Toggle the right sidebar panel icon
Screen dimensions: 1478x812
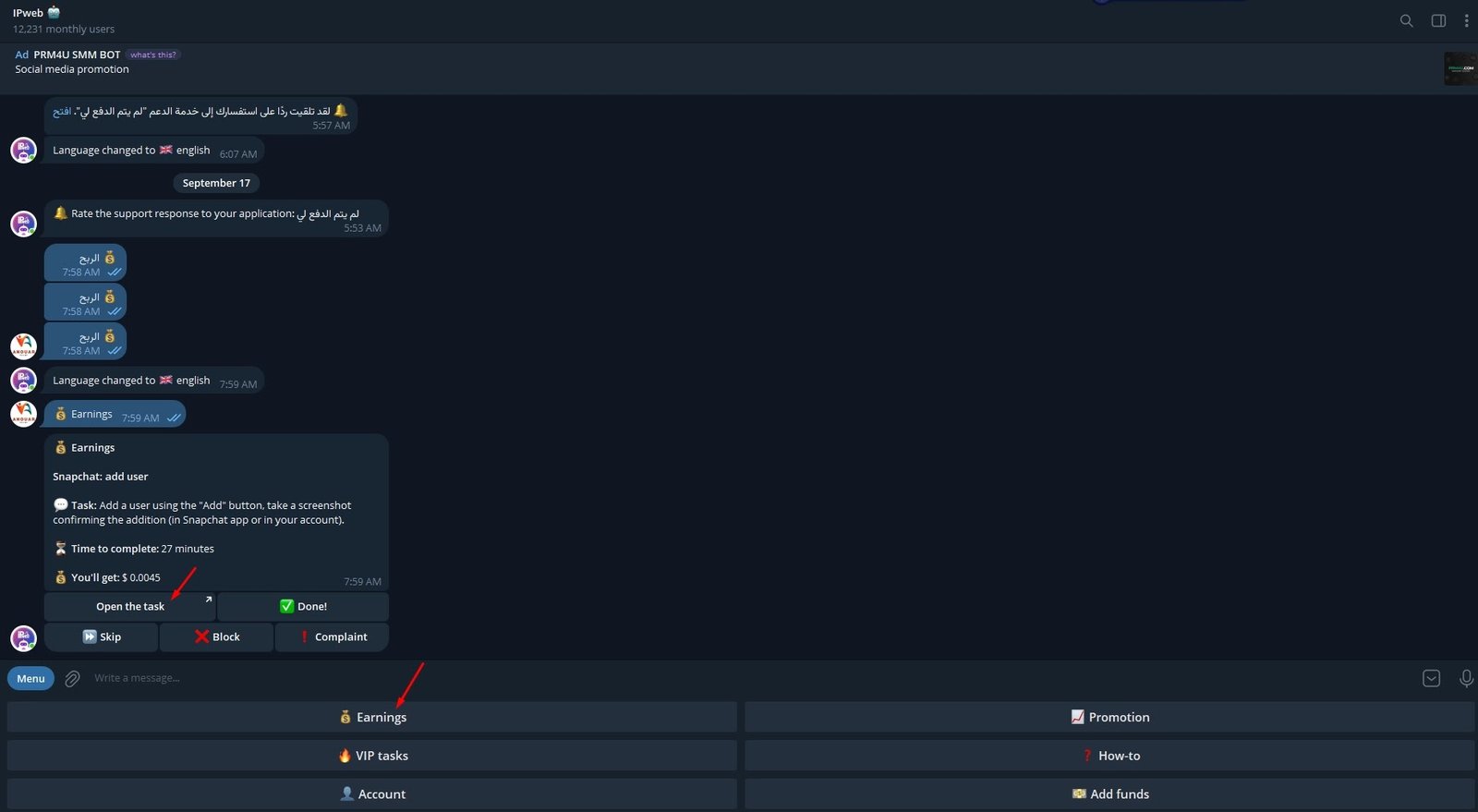[1438, 20]
